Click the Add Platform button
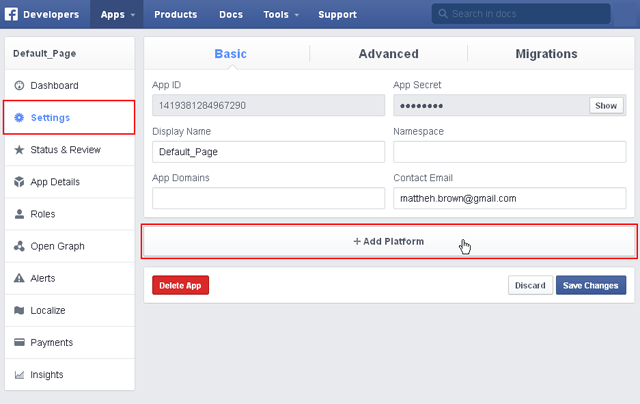Screen dimensions: 640x404 pyautogui.click(x=389, y=241)
